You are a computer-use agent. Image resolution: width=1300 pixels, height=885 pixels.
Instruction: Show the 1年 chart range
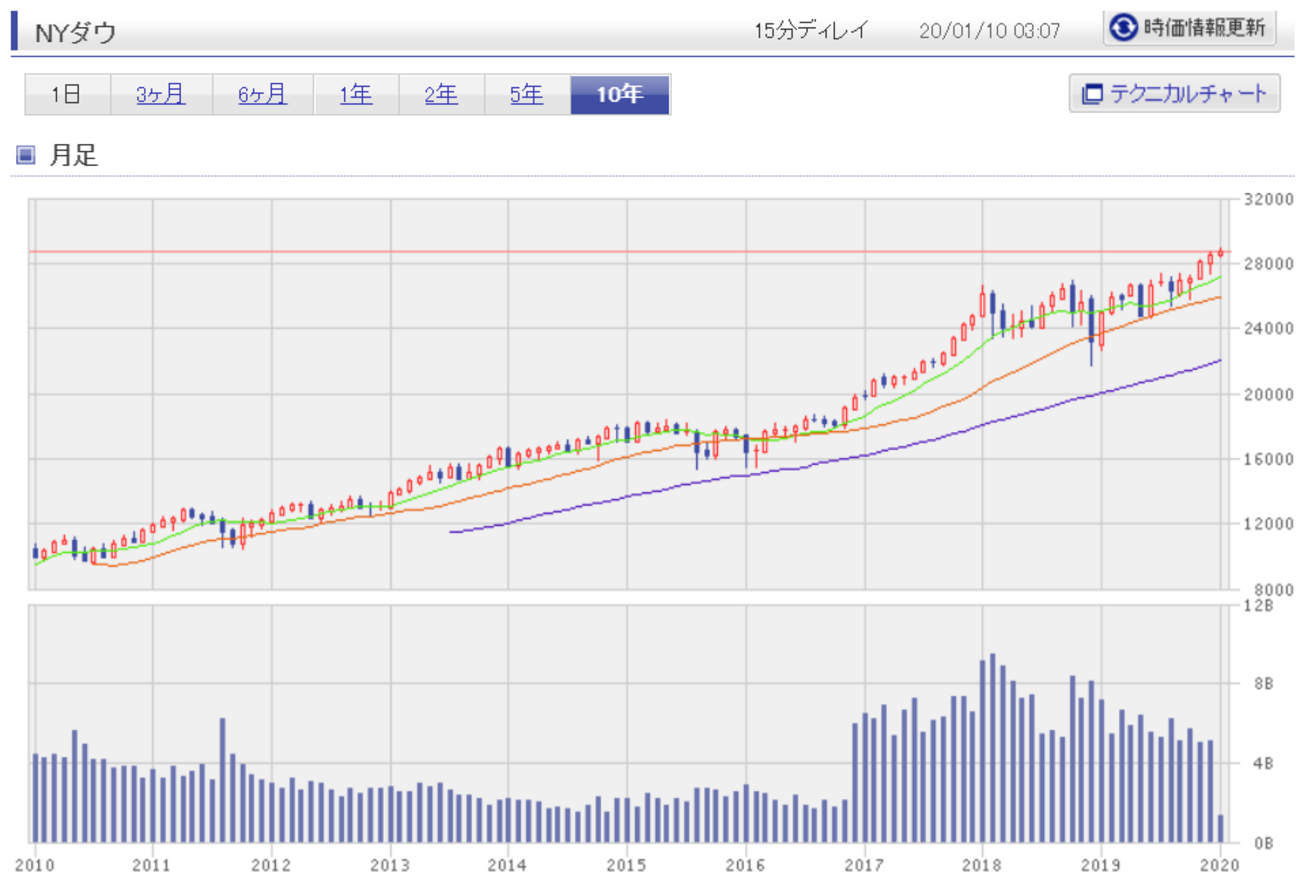(x=355, y=95)
